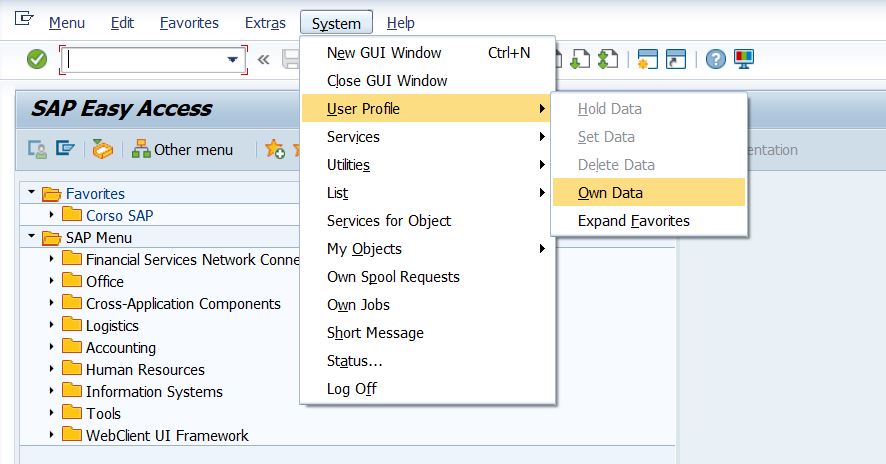Image resolution: width=886 pixels, height=464 pixels.
Task: Select the Logistics tree label
Action: click(112, 326)
